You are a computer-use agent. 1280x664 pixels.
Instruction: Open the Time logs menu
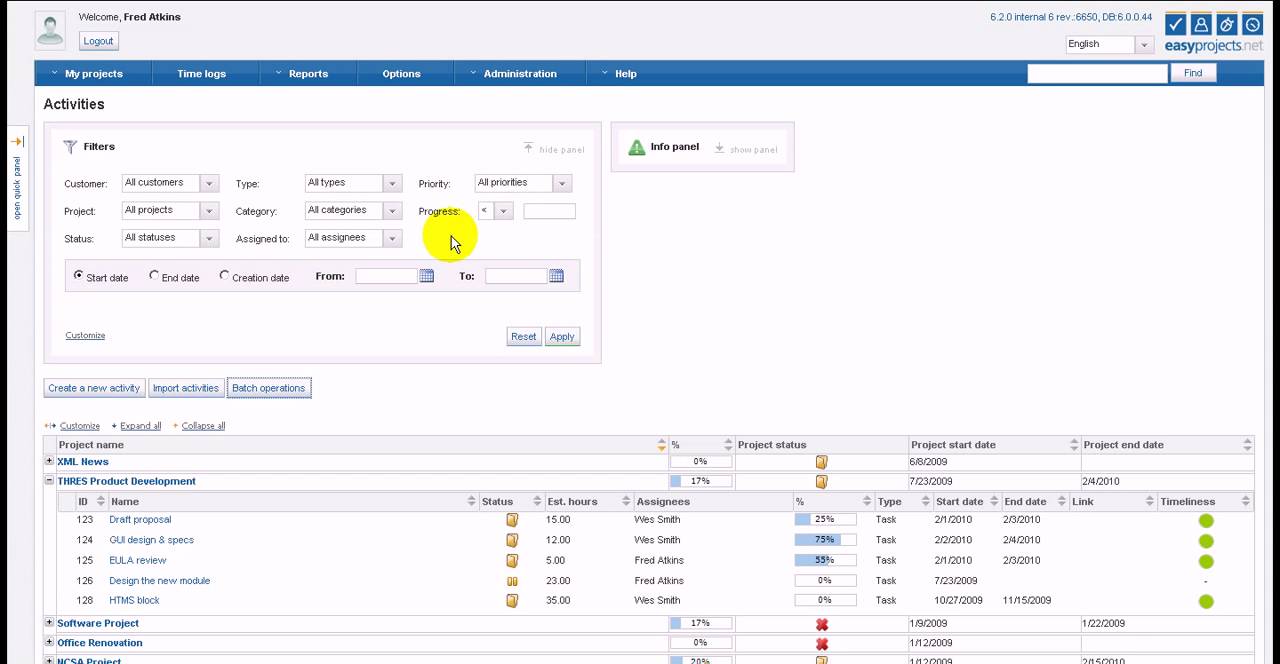(x=201, y=73)
